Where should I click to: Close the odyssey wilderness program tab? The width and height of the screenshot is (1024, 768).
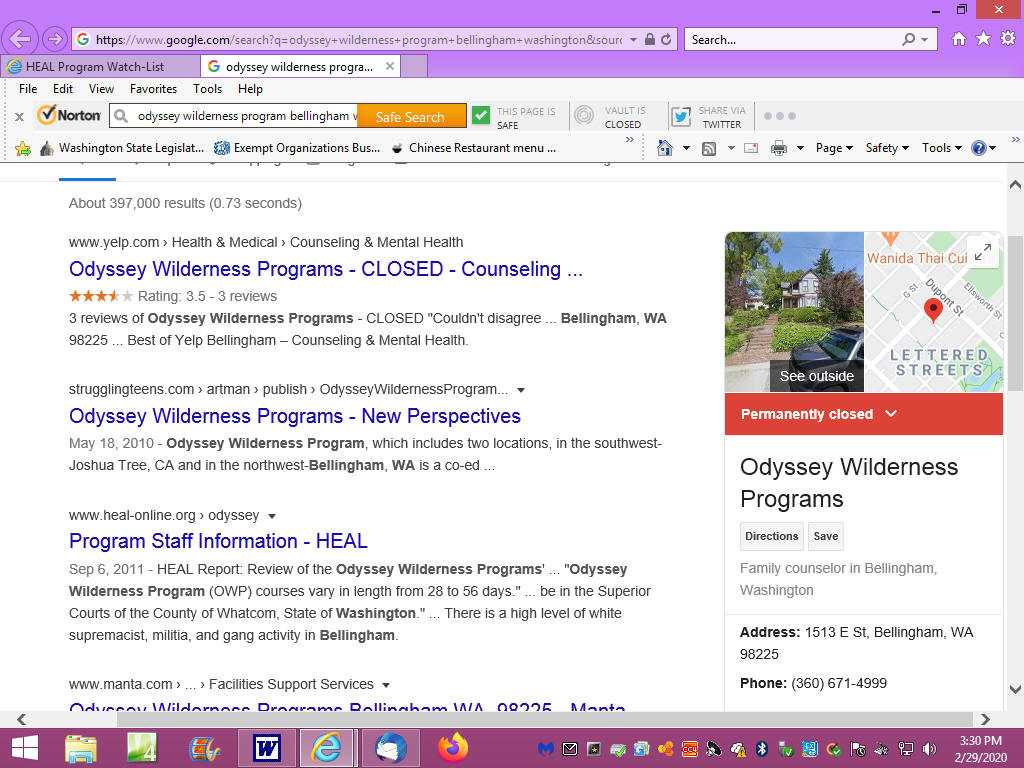[390, 66]
